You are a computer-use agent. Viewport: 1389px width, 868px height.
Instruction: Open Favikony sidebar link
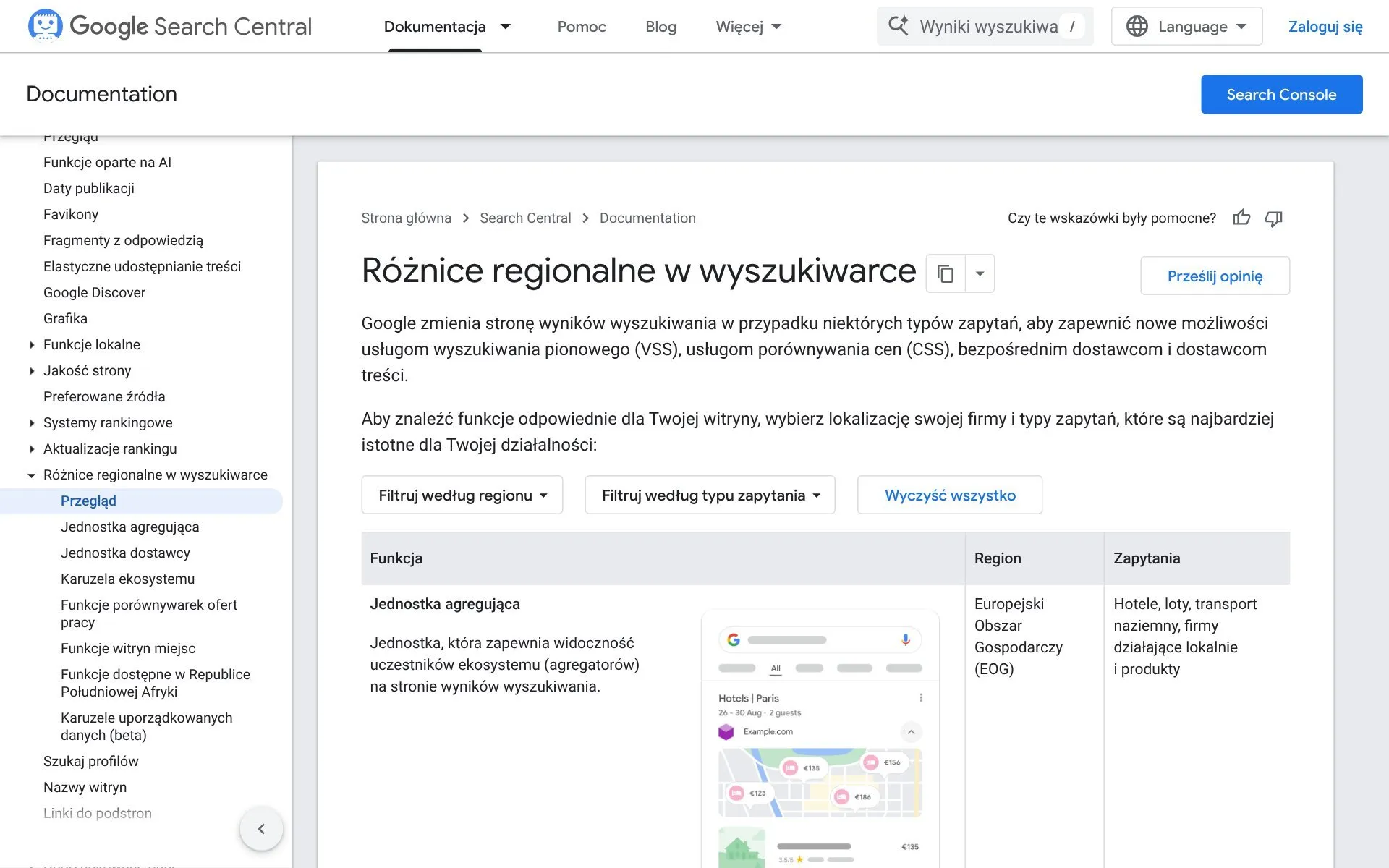coord(71,214)
